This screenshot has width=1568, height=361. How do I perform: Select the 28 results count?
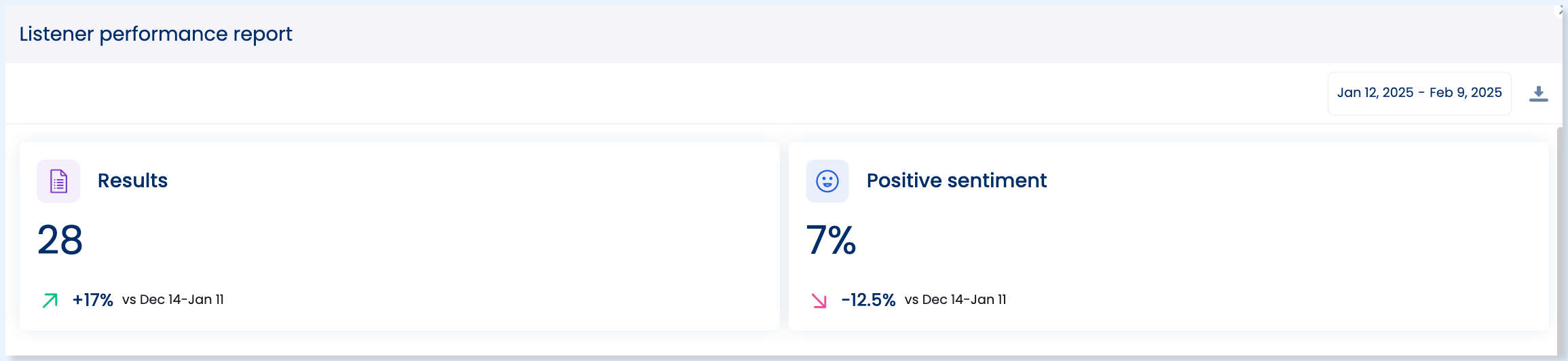[60, 240]
